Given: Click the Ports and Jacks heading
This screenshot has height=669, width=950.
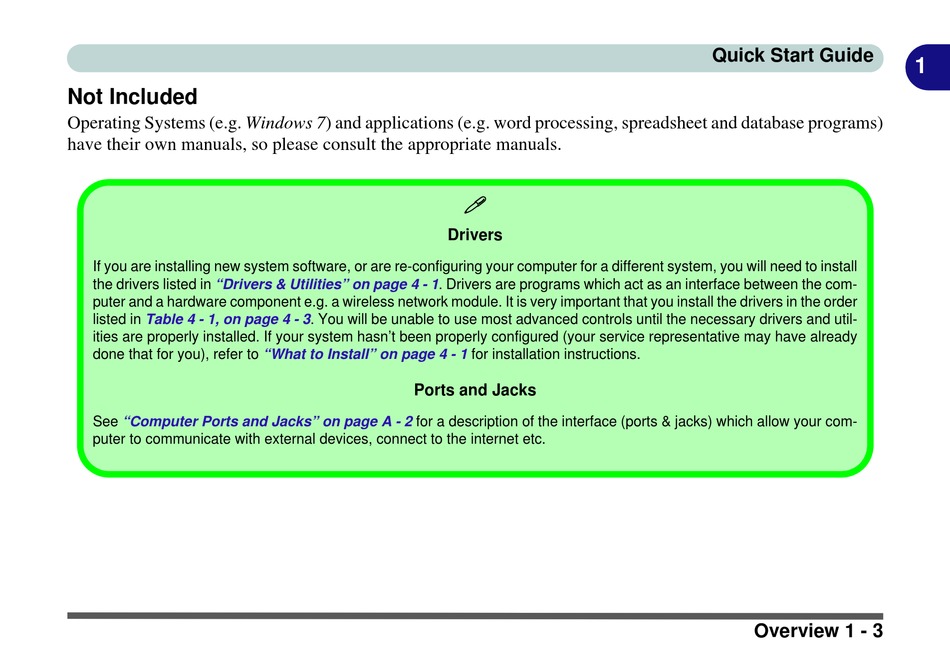Looking at the screenshot, I should coord(475,390).
